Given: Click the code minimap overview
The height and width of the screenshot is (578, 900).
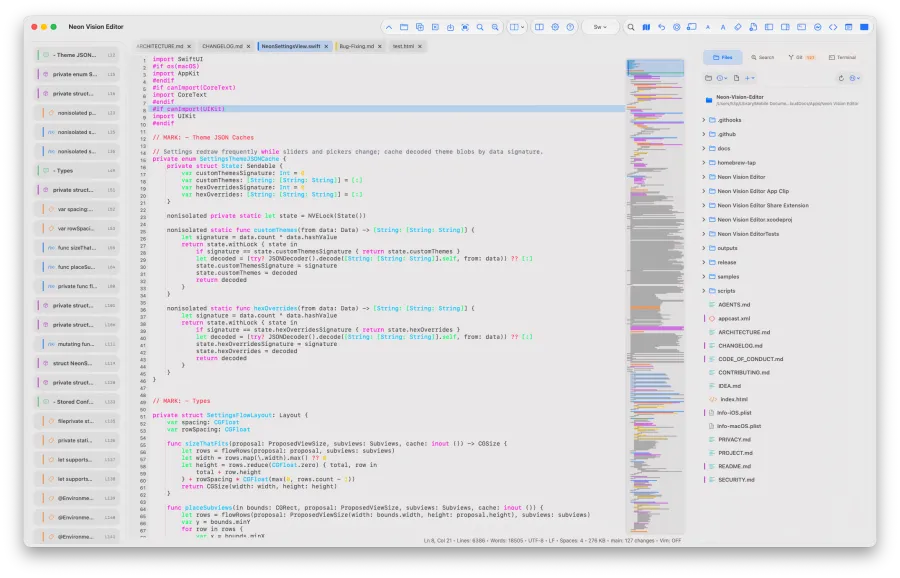Looking at the screenshot, I should (x=655, y=296).
